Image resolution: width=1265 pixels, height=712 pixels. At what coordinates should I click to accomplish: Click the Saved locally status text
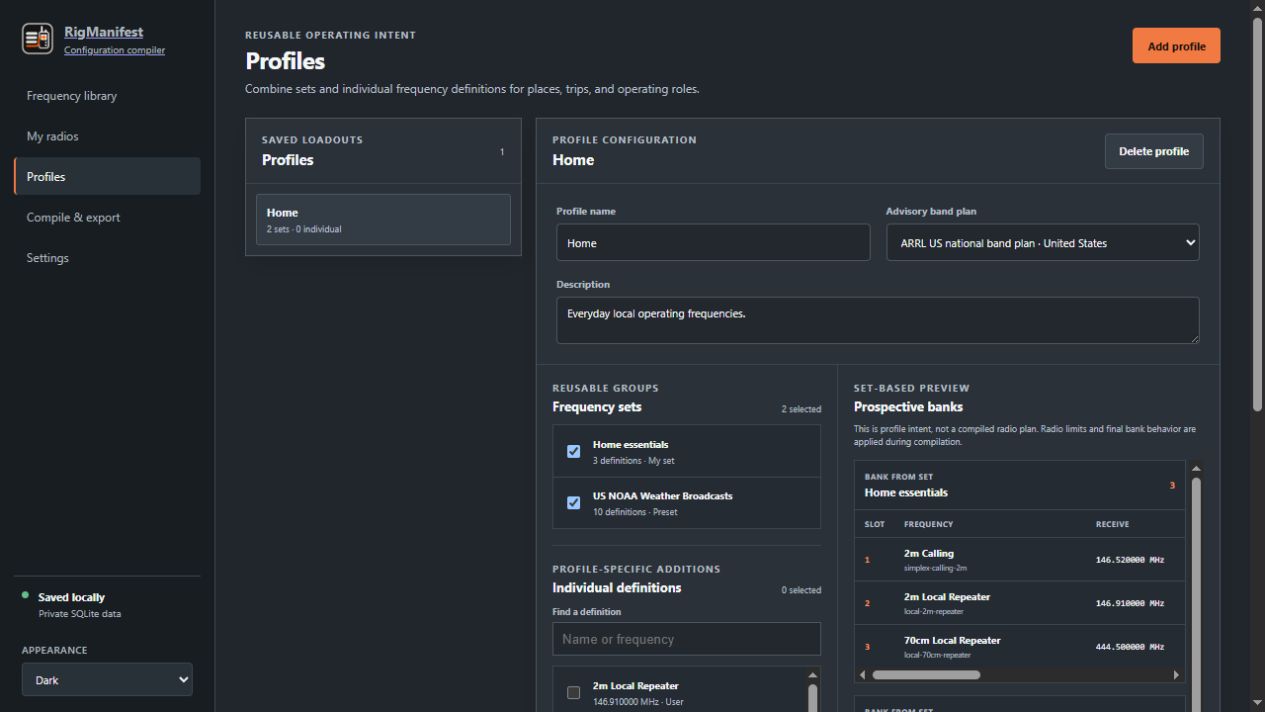71,597
